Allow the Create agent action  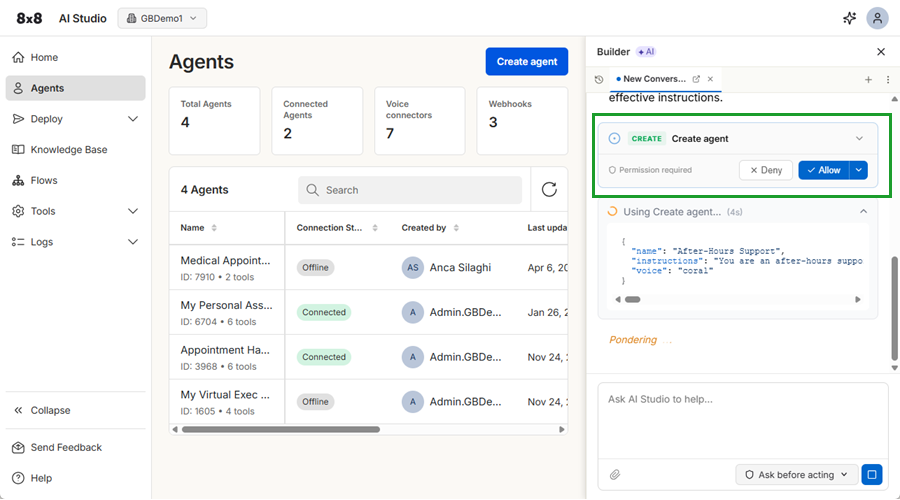[x=824, y=170]
